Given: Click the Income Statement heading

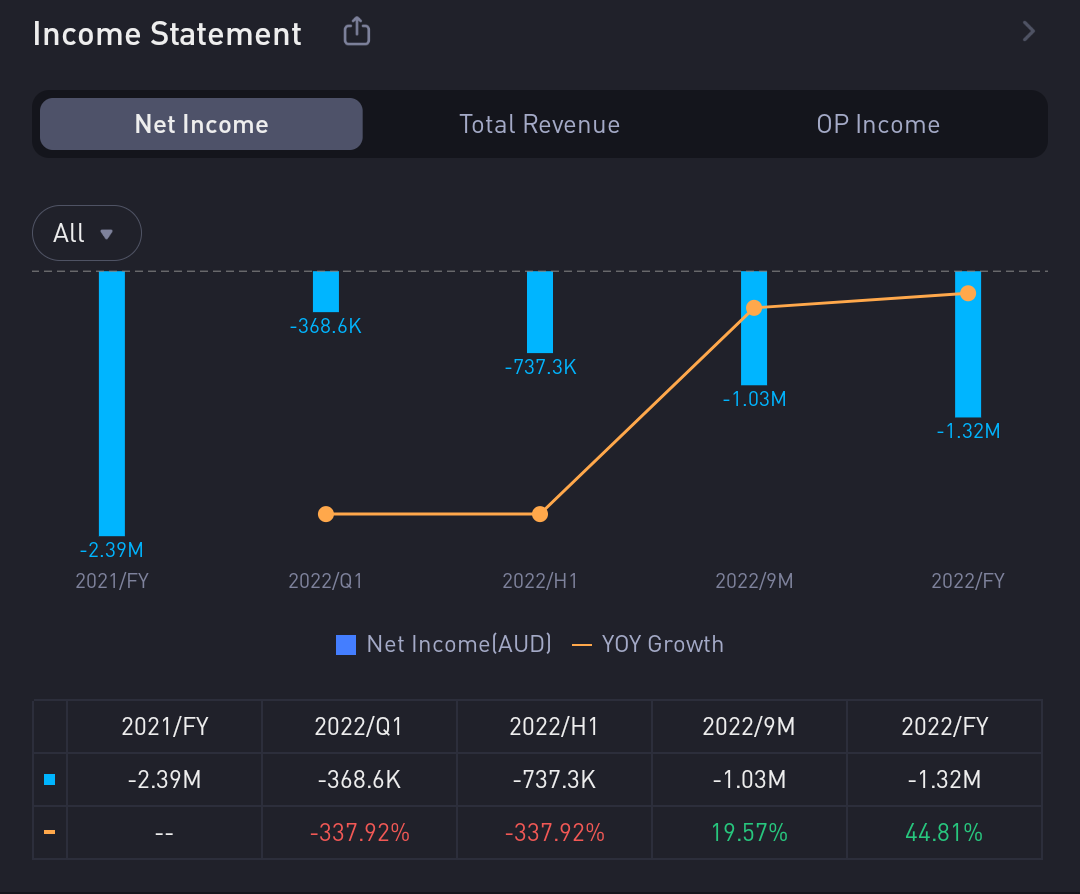Looking at the screenshot, I should tap(167, 34).
